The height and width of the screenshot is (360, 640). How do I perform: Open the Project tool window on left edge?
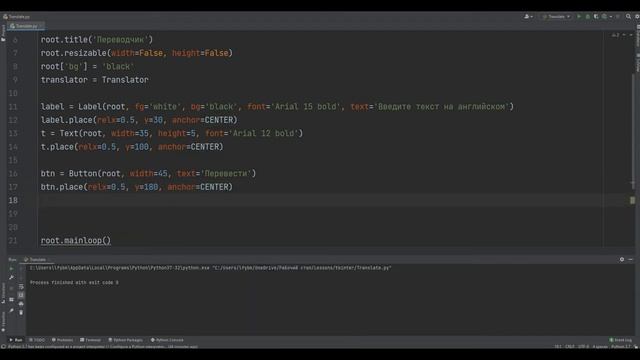point(3,33)
